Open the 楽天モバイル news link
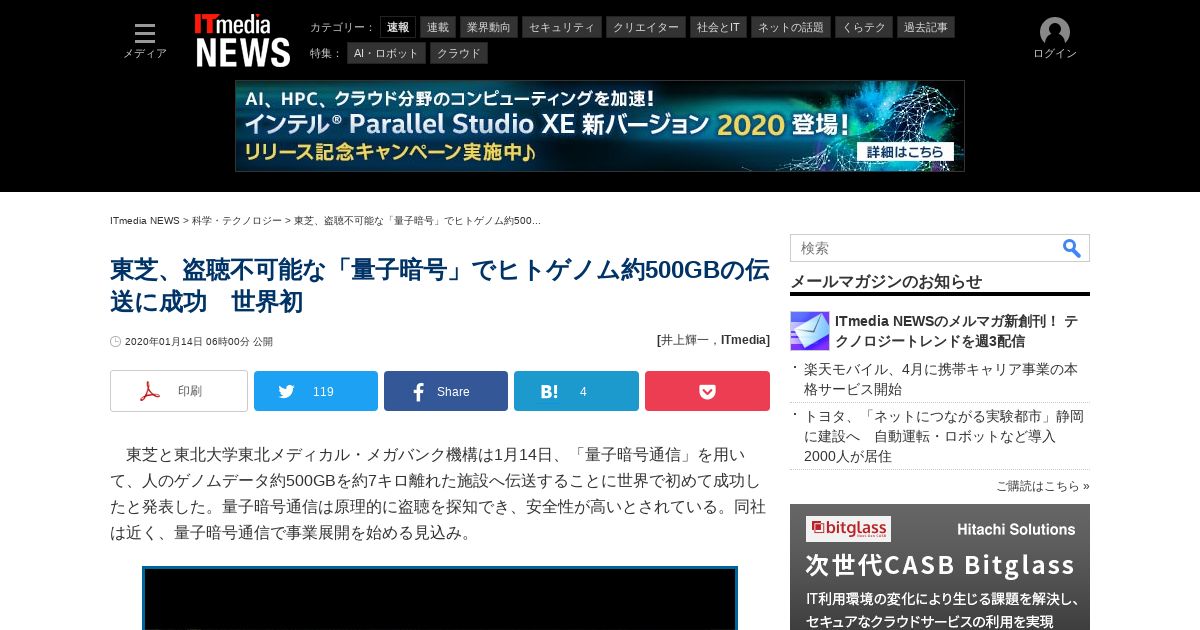 tap(941, 379)
